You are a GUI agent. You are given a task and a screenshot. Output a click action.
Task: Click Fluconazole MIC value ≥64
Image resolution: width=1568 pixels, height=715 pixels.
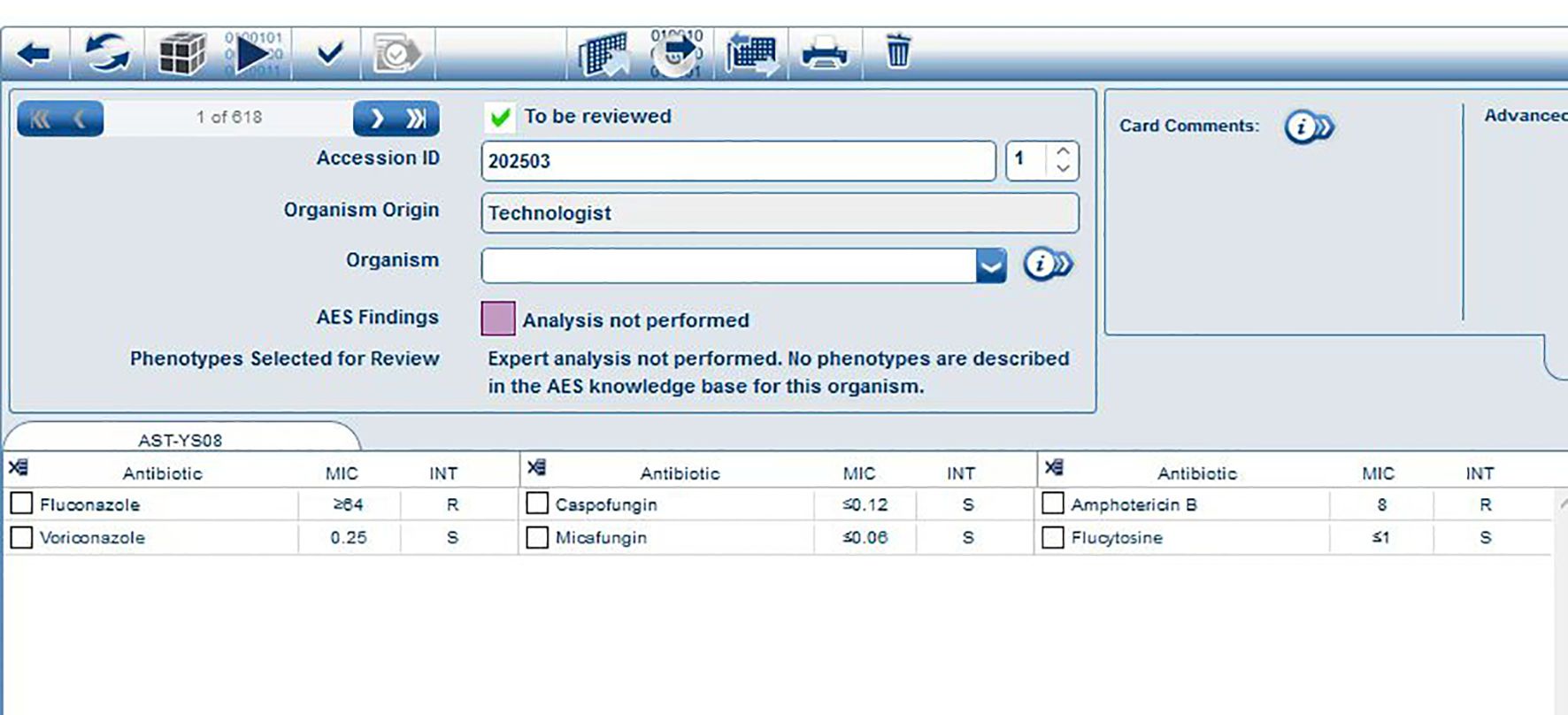[x=349, y=504]
